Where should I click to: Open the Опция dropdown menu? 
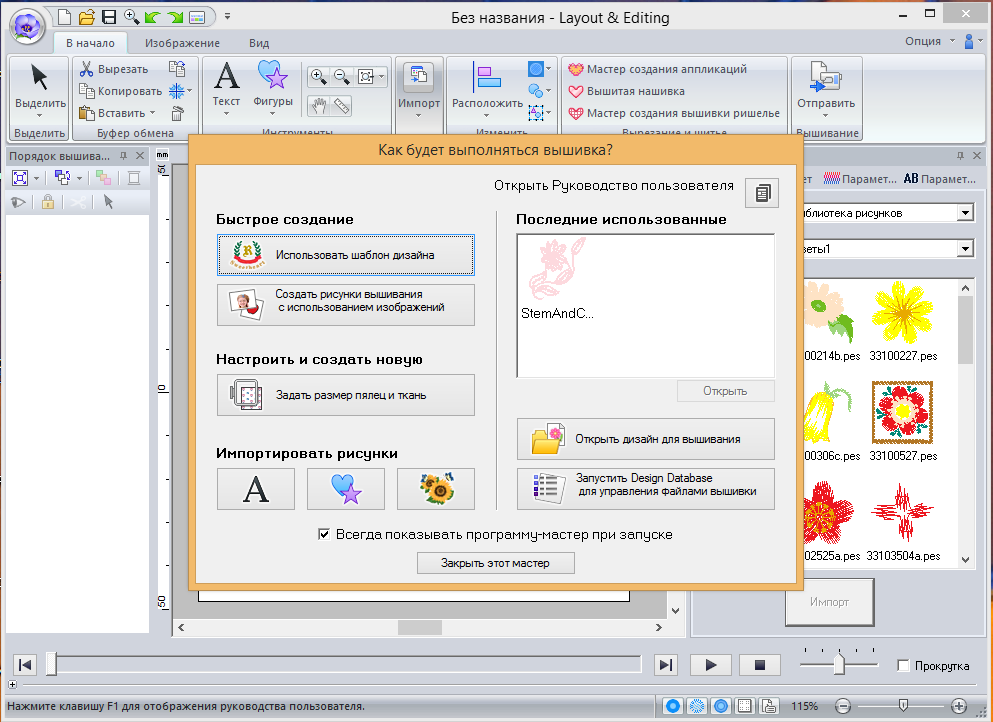(x=930, y=41)
